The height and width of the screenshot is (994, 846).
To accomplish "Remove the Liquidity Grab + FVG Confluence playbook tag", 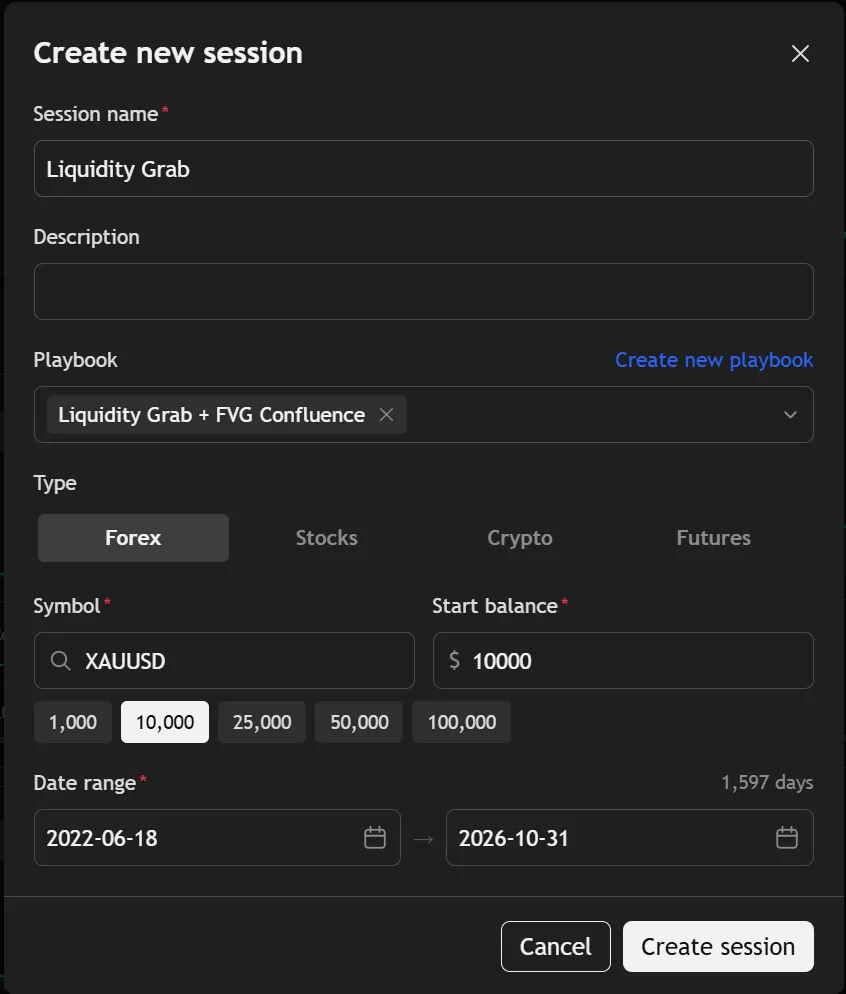I will pos(387,415).
